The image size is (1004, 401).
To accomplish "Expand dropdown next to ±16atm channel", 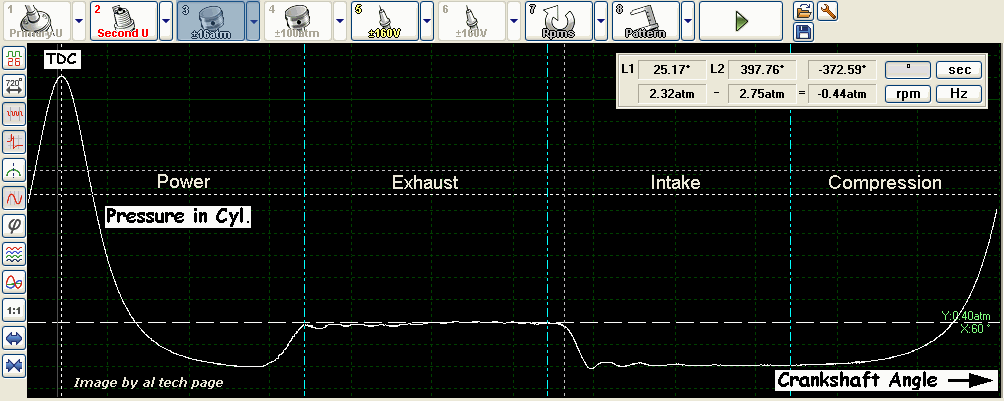I will 253,20.
